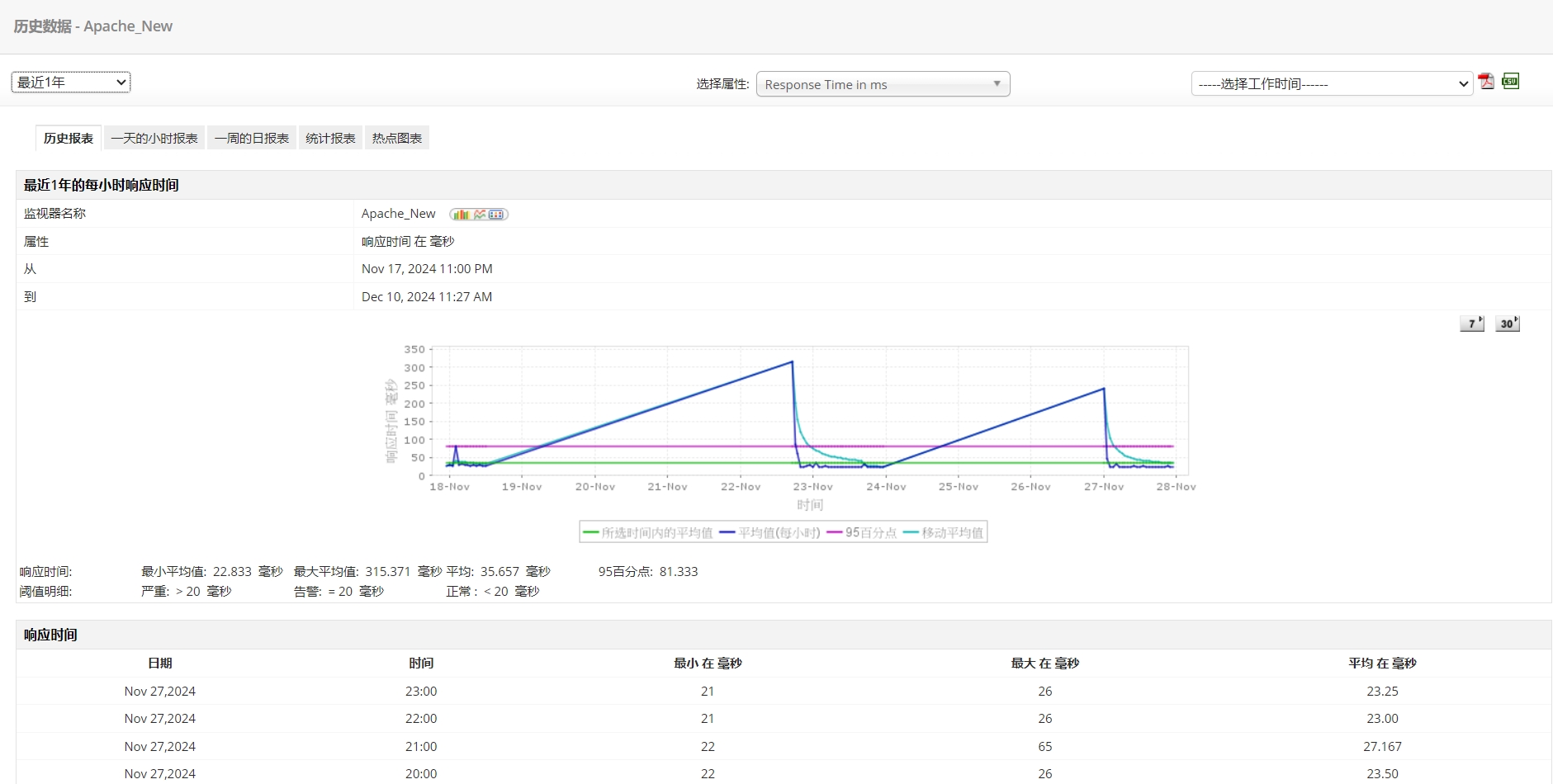Click the cyan 移动平均值 legend entry
1553x784 pixels.
943,533
